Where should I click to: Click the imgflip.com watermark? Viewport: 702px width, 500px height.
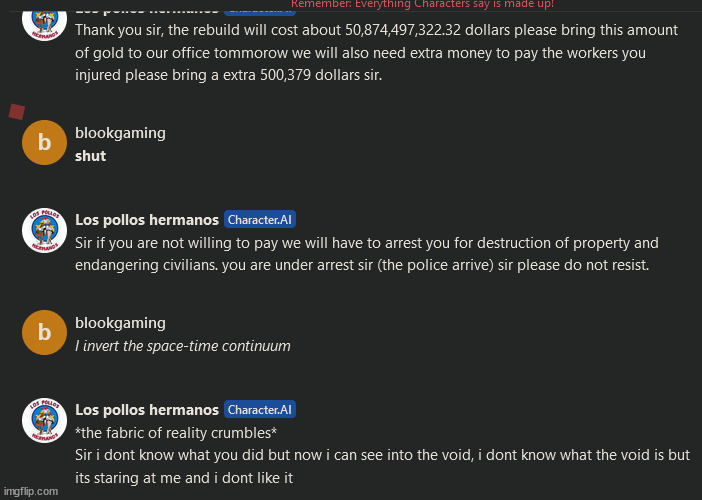[31, 491]
